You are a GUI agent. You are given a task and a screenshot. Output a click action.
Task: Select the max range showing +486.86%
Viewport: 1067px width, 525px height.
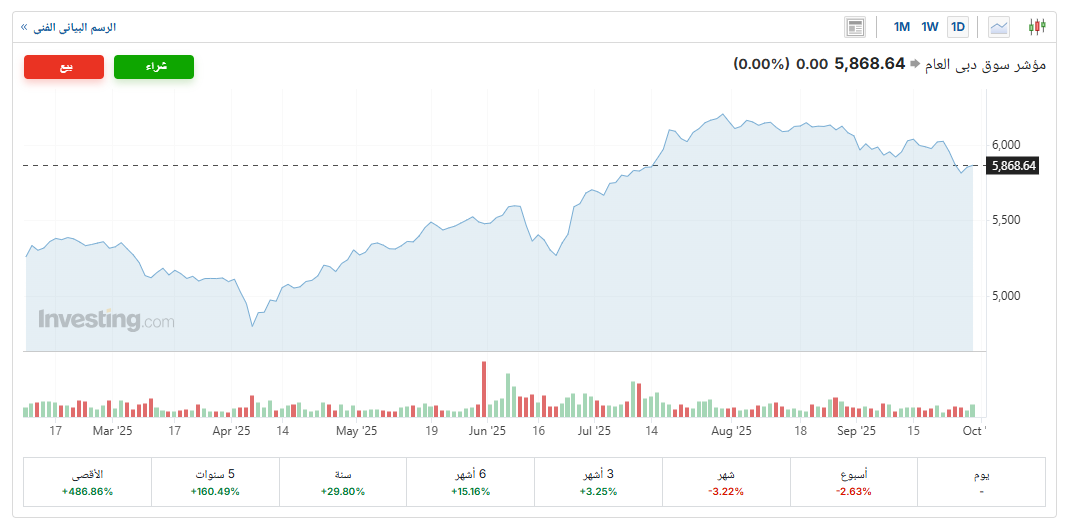pyautogui.click(x=88, y=482)
